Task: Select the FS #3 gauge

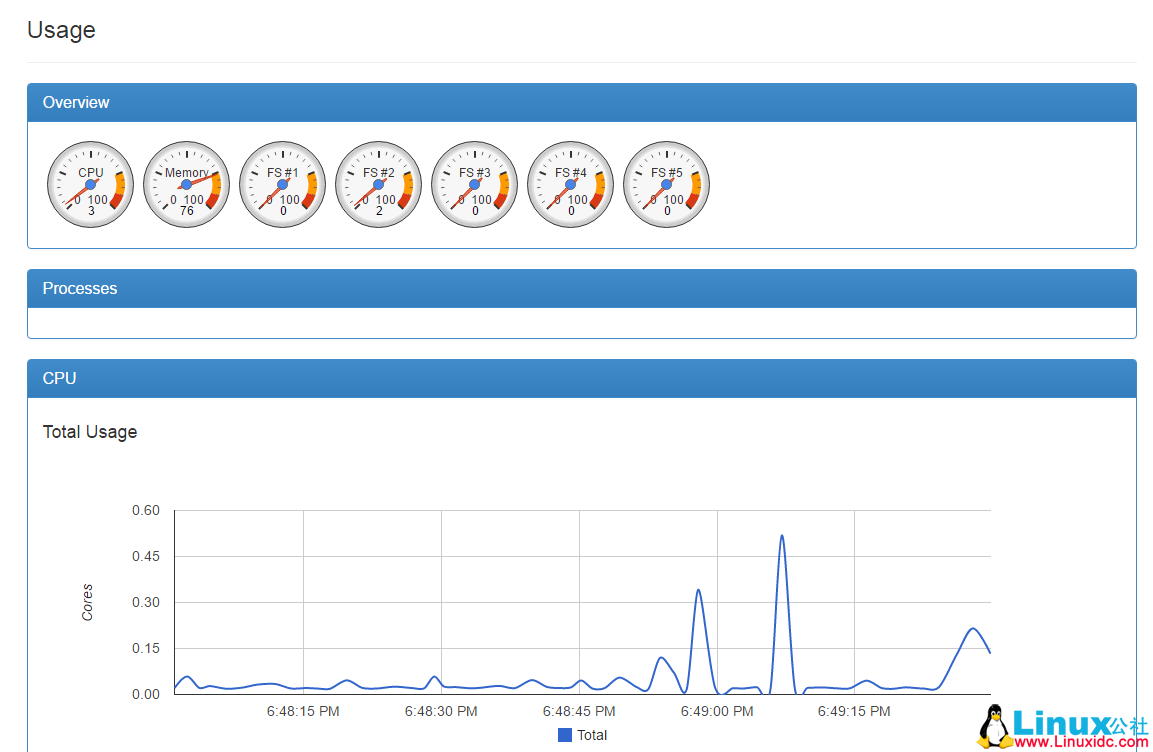Action: click(x=474, y=185)
